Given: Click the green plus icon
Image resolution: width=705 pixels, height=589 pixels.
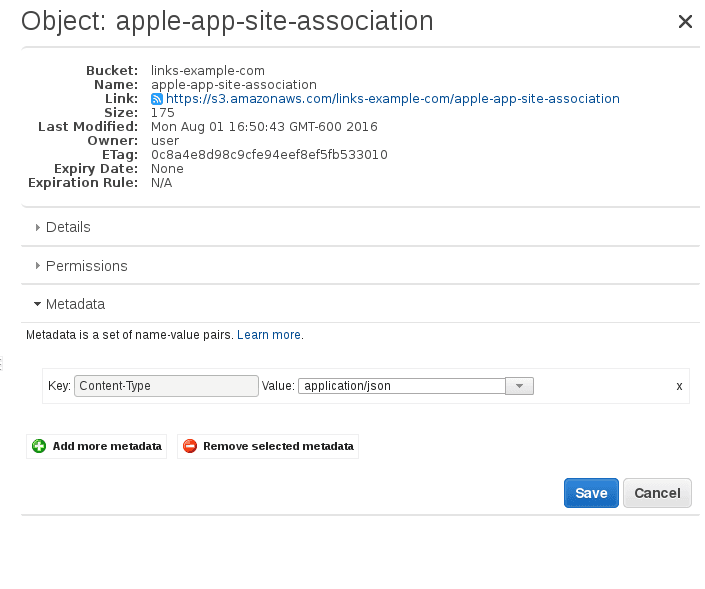Looking at the screenshot, I should click(39, 446).
